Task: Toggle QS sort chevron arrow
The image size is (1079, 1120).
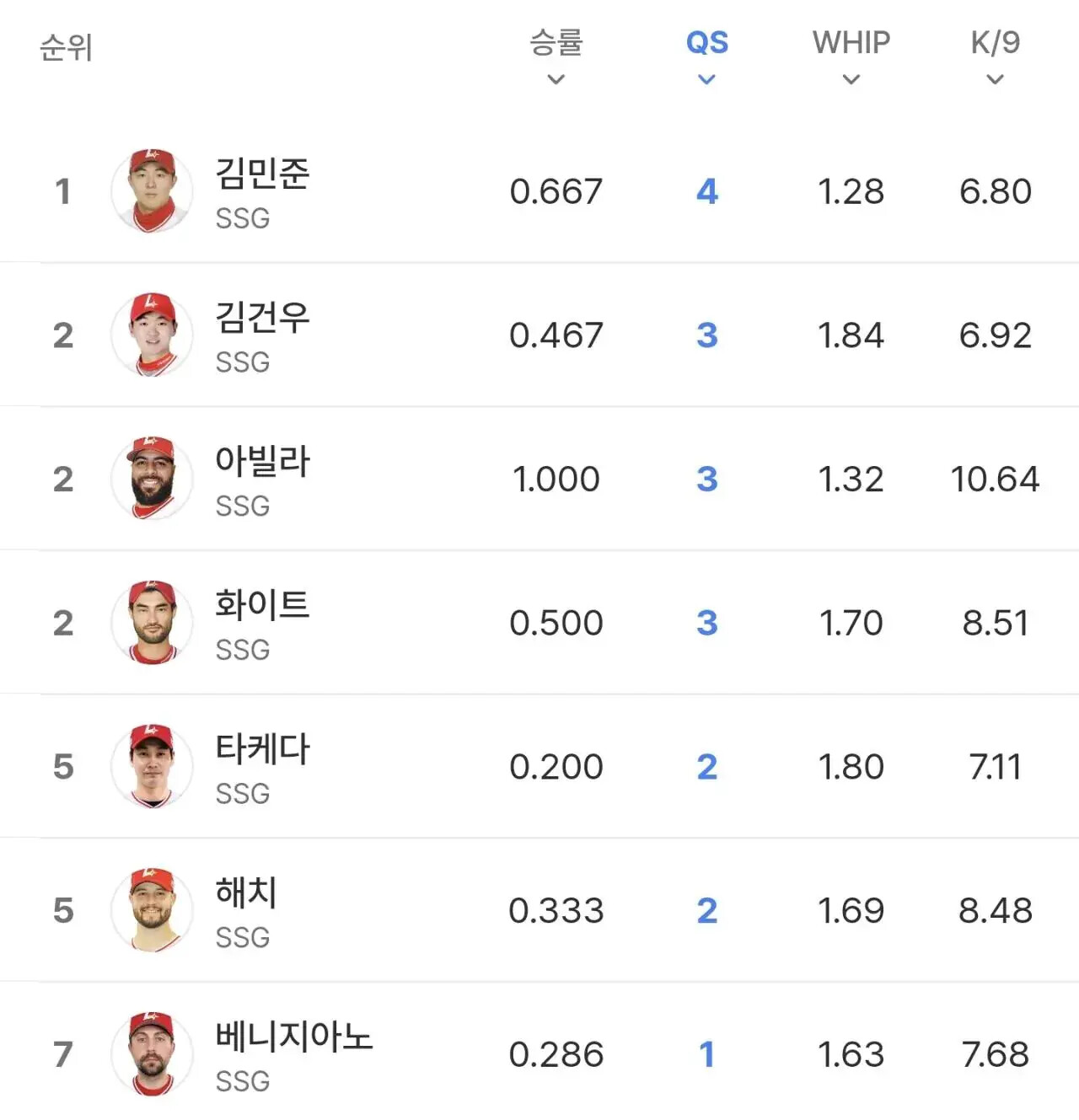Action: pyautogui.click(x=706, y=79)
